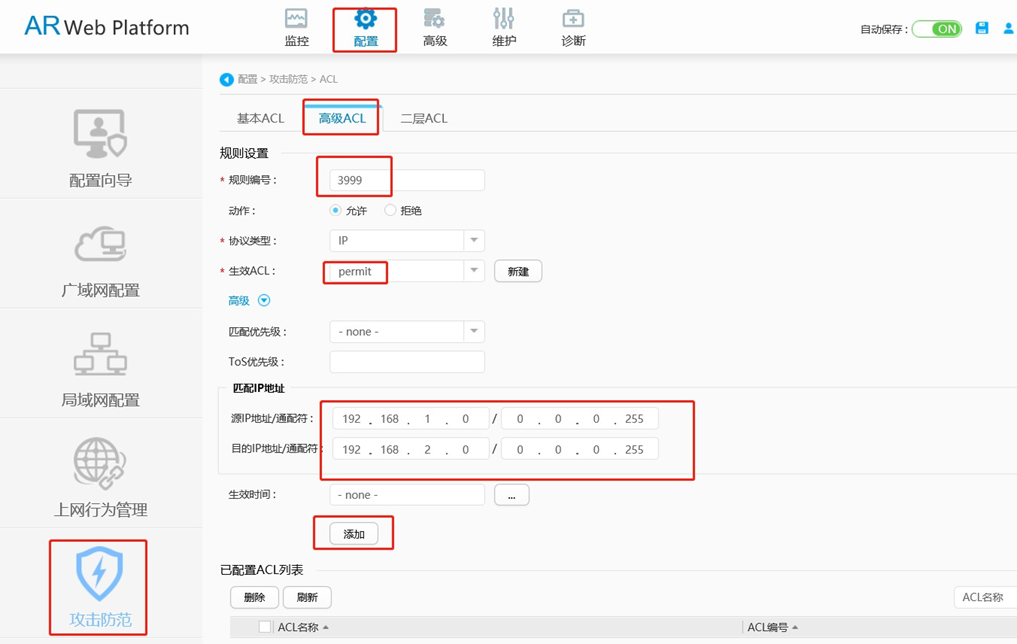
Task: Click the blue save disk icon
Action: 982,29
